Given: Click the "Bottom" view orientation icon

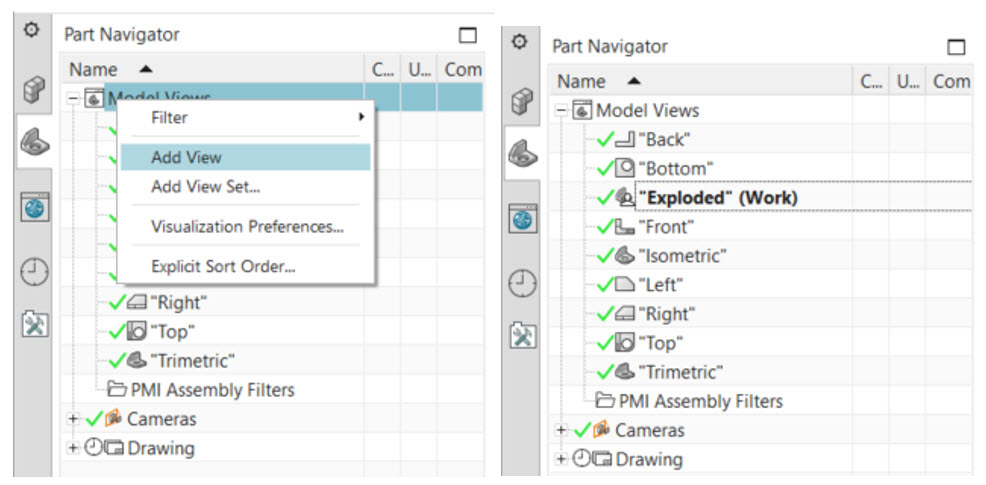Looking at the screenshot, I should pyautogui.click(x=624, y=169).
